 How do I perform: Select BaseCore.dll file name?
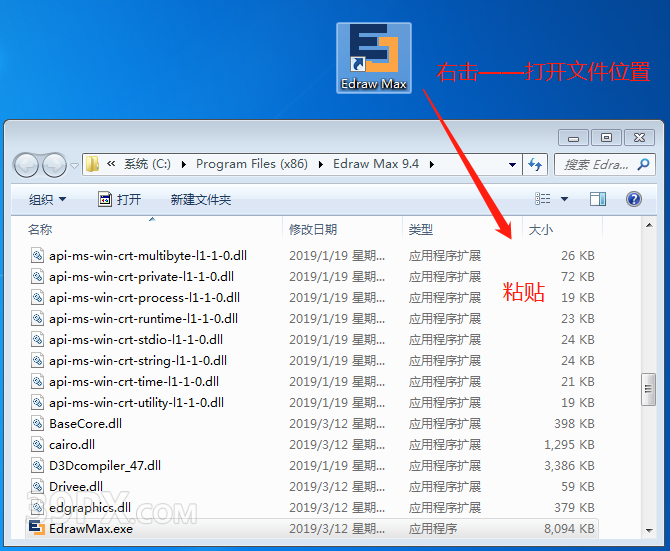(85, 424)
